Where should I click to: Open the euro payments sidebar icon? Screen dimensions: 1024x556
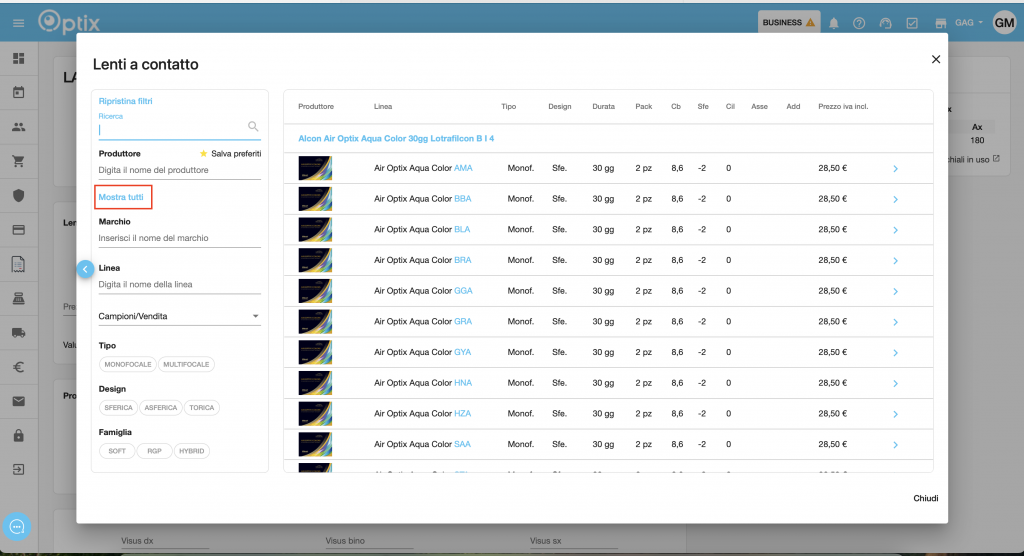point(18,367)
